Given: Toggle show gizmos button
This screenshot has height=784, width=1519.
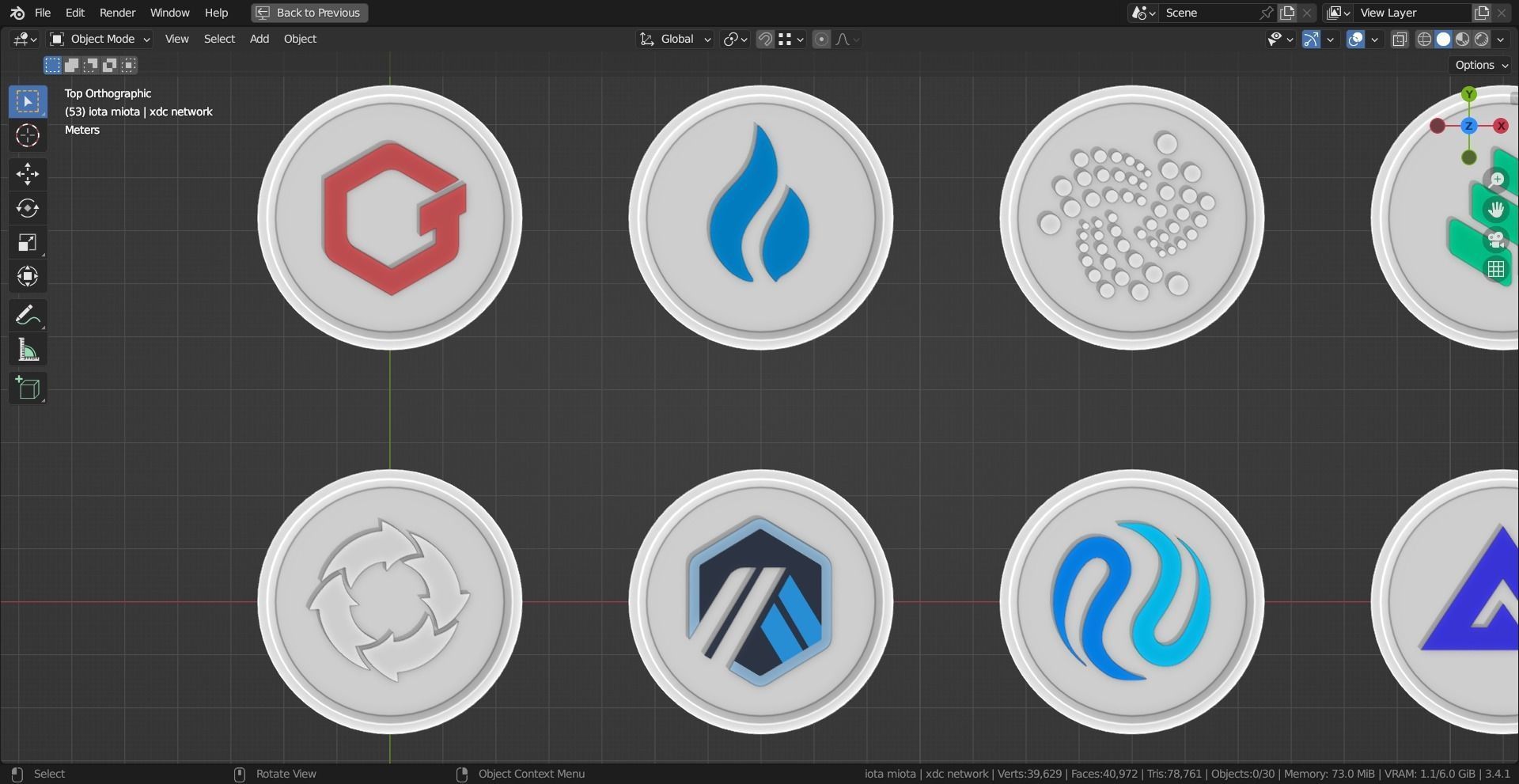Looking at the screenshot, I should 1311,39.
